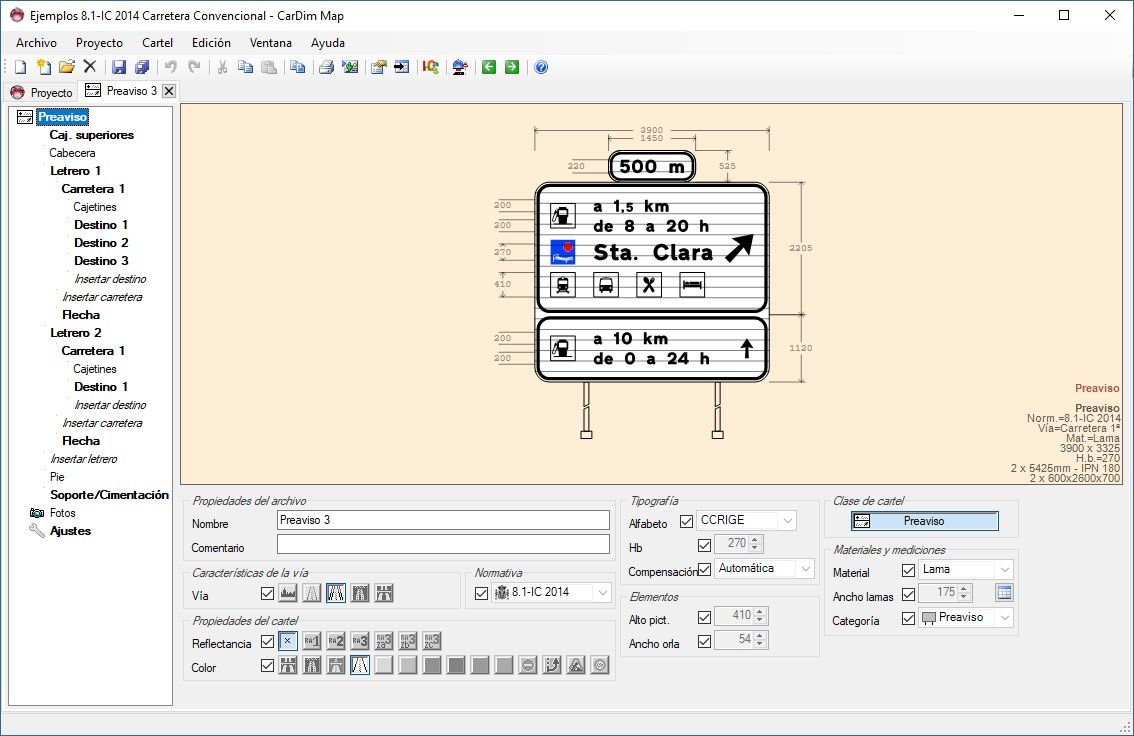This screenshot has height=736, width=1134.
Task: Click the green left arrow navigation icon
Action: [x=489, y=67]
